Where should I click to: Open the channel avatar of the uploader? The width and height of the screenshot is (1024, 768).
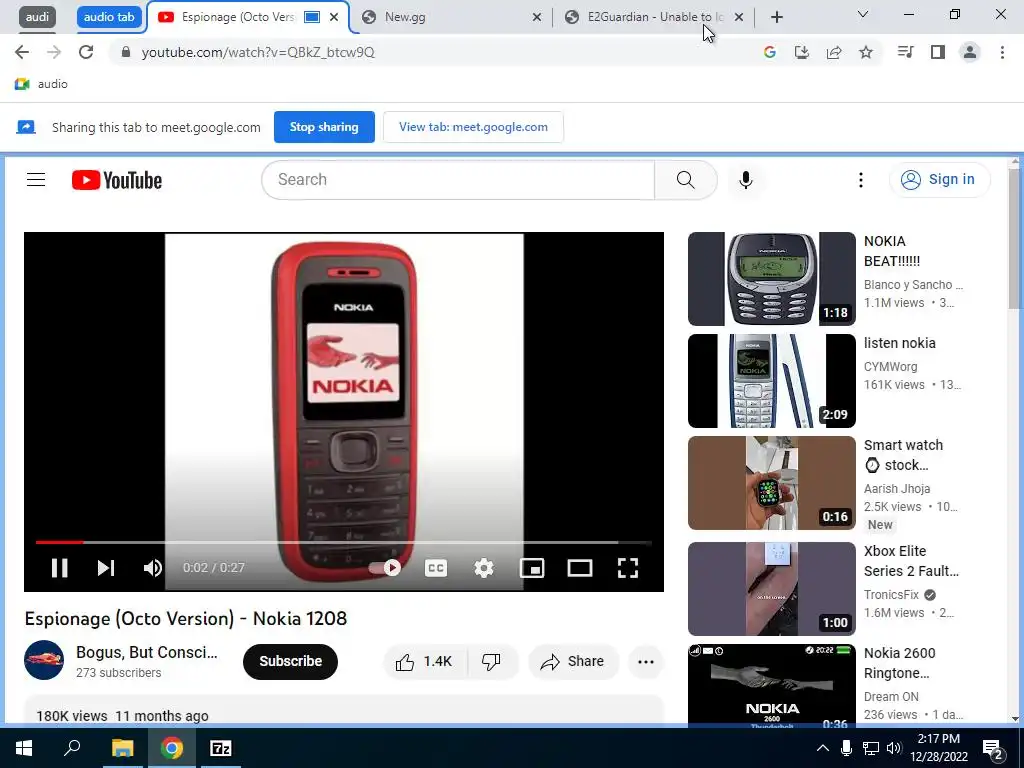[44, 660]
